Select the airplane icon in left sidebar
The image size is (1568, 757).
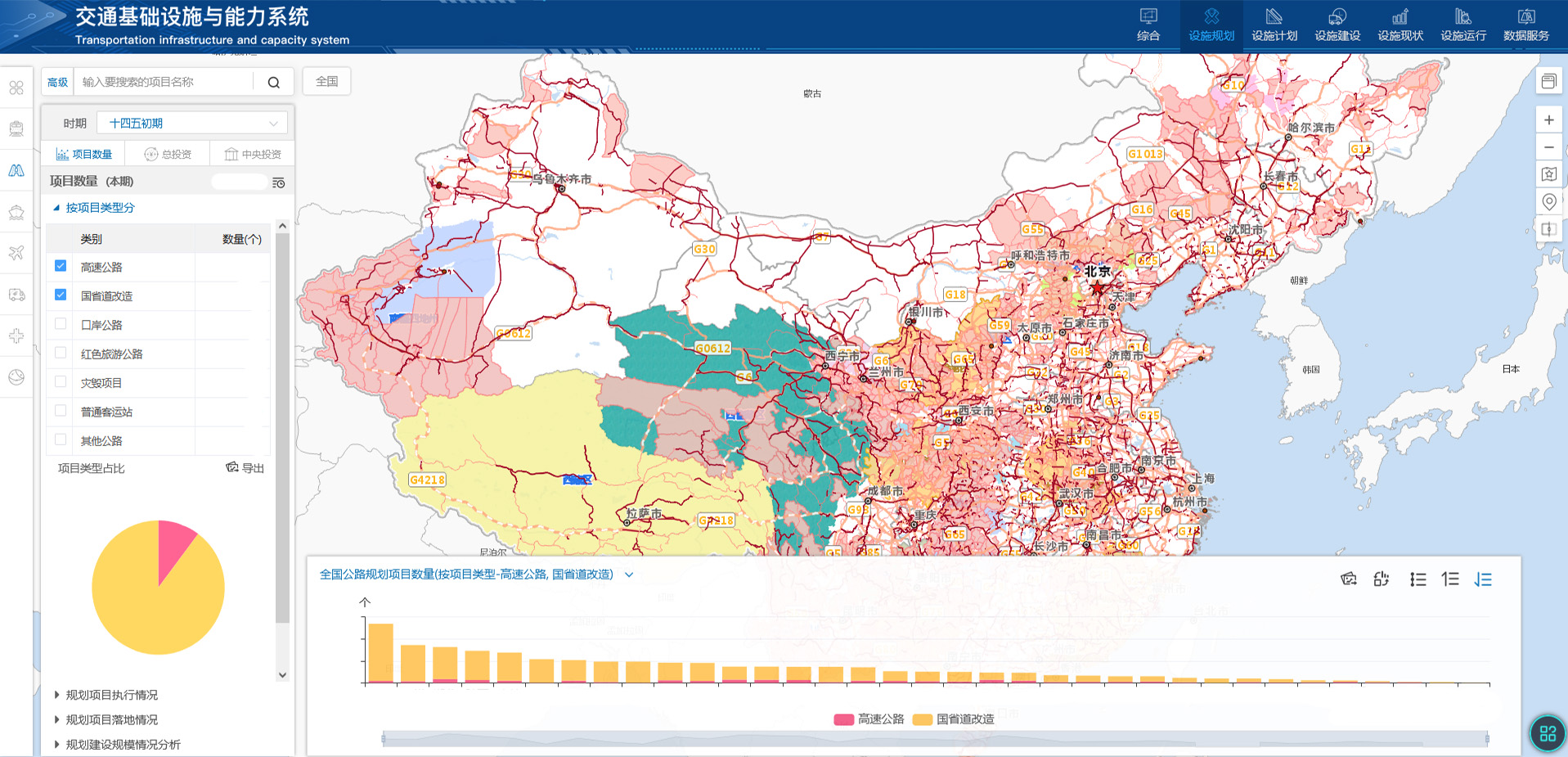pyautogui.click(x=16, y=253)
